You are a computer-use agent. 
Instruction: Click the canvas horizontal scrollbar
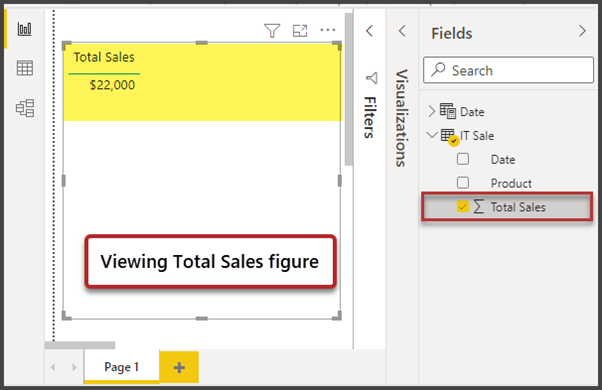point(80,345)
